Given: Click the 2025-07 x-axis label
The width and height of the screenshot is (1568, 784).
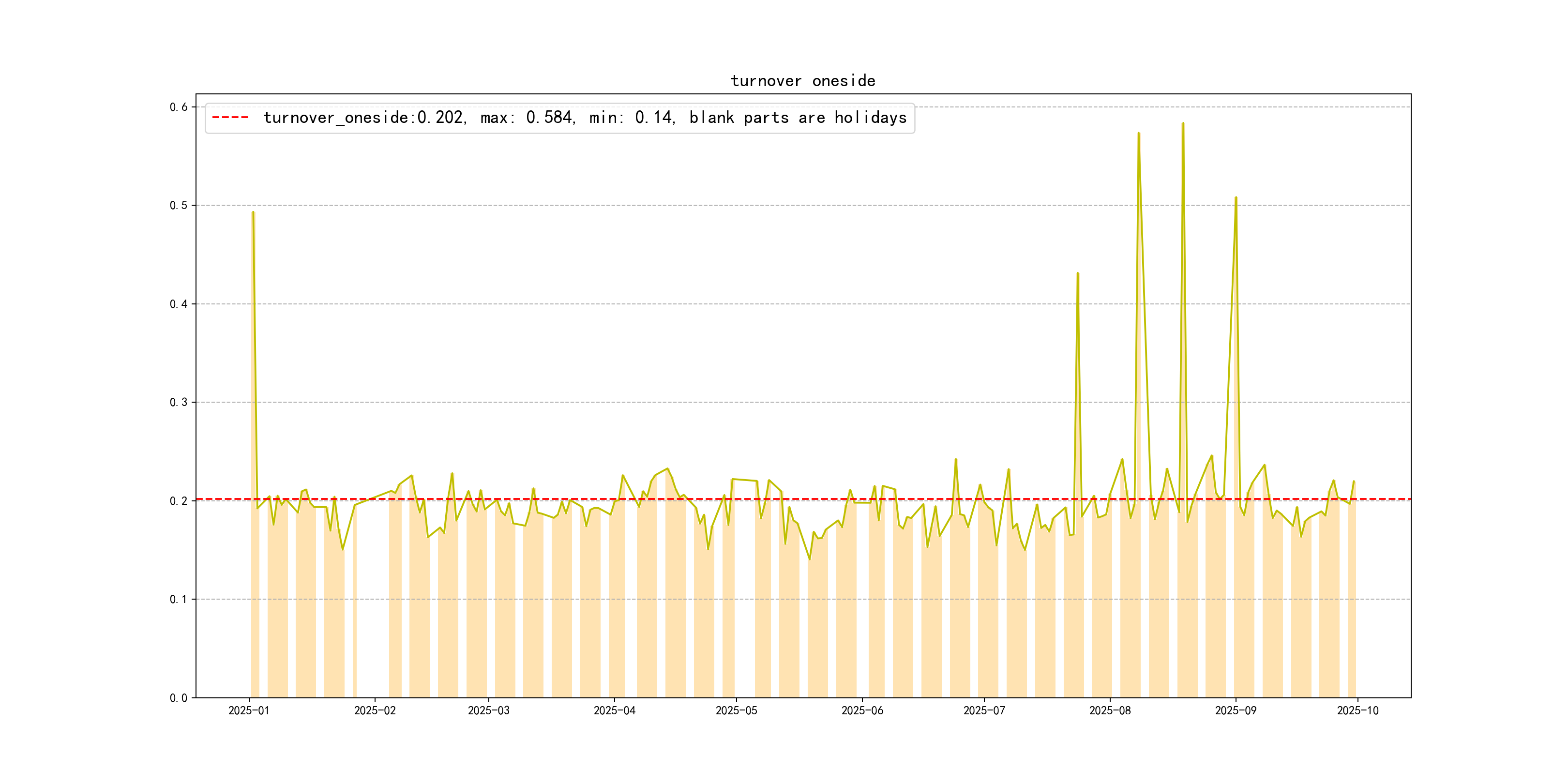Looking at the screenshot, I should 984,710.
